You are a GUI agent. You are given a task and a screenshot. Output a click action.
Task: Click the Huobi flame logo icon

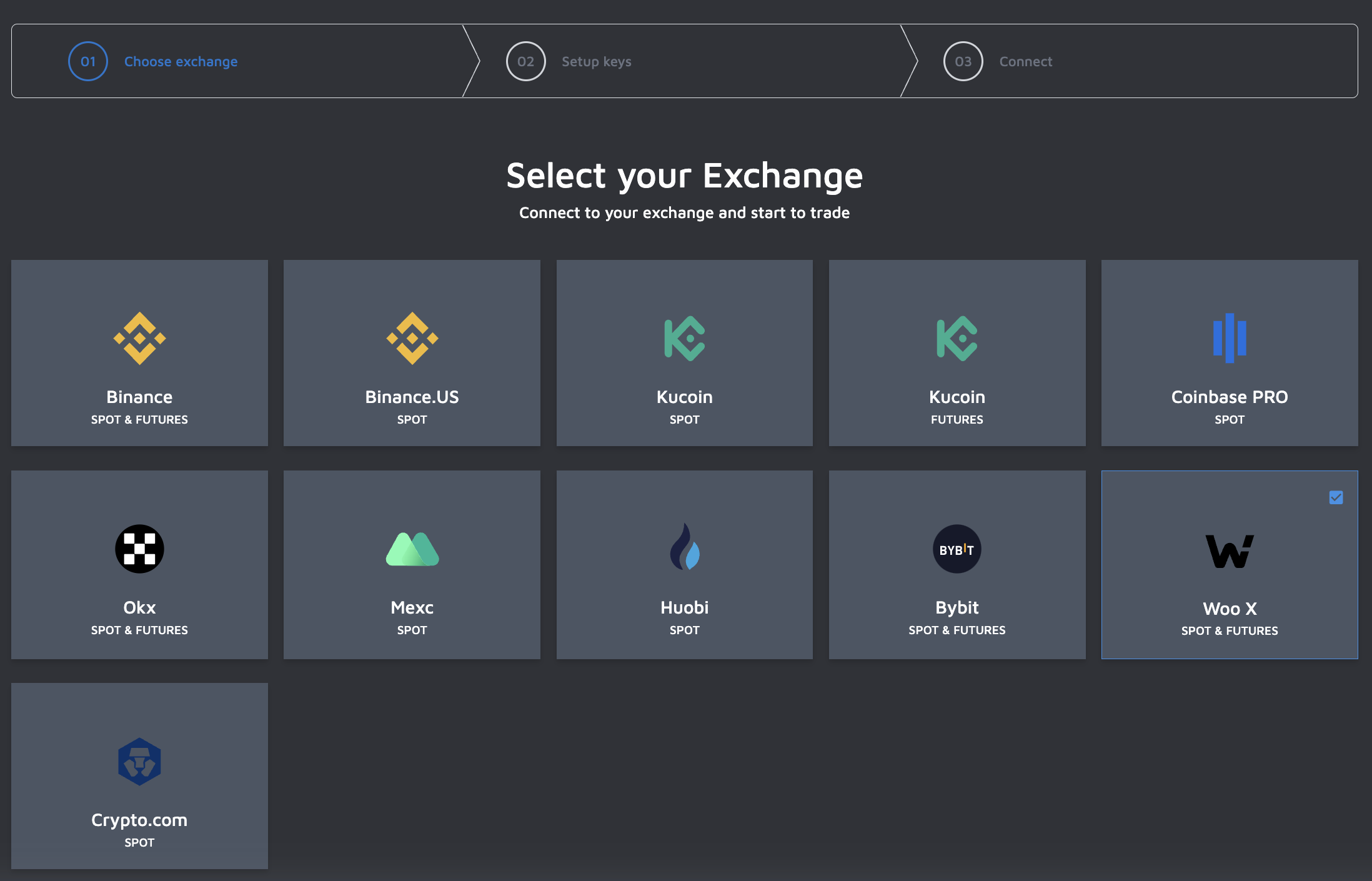click(x=684, y=549)
